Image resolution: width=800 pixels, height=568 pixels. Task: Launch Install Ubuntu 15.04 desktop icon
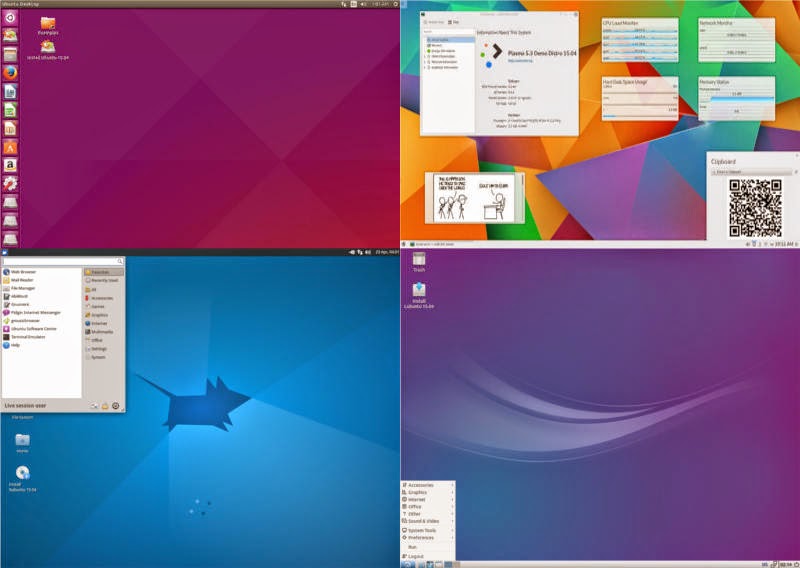[x=48, y=51]
